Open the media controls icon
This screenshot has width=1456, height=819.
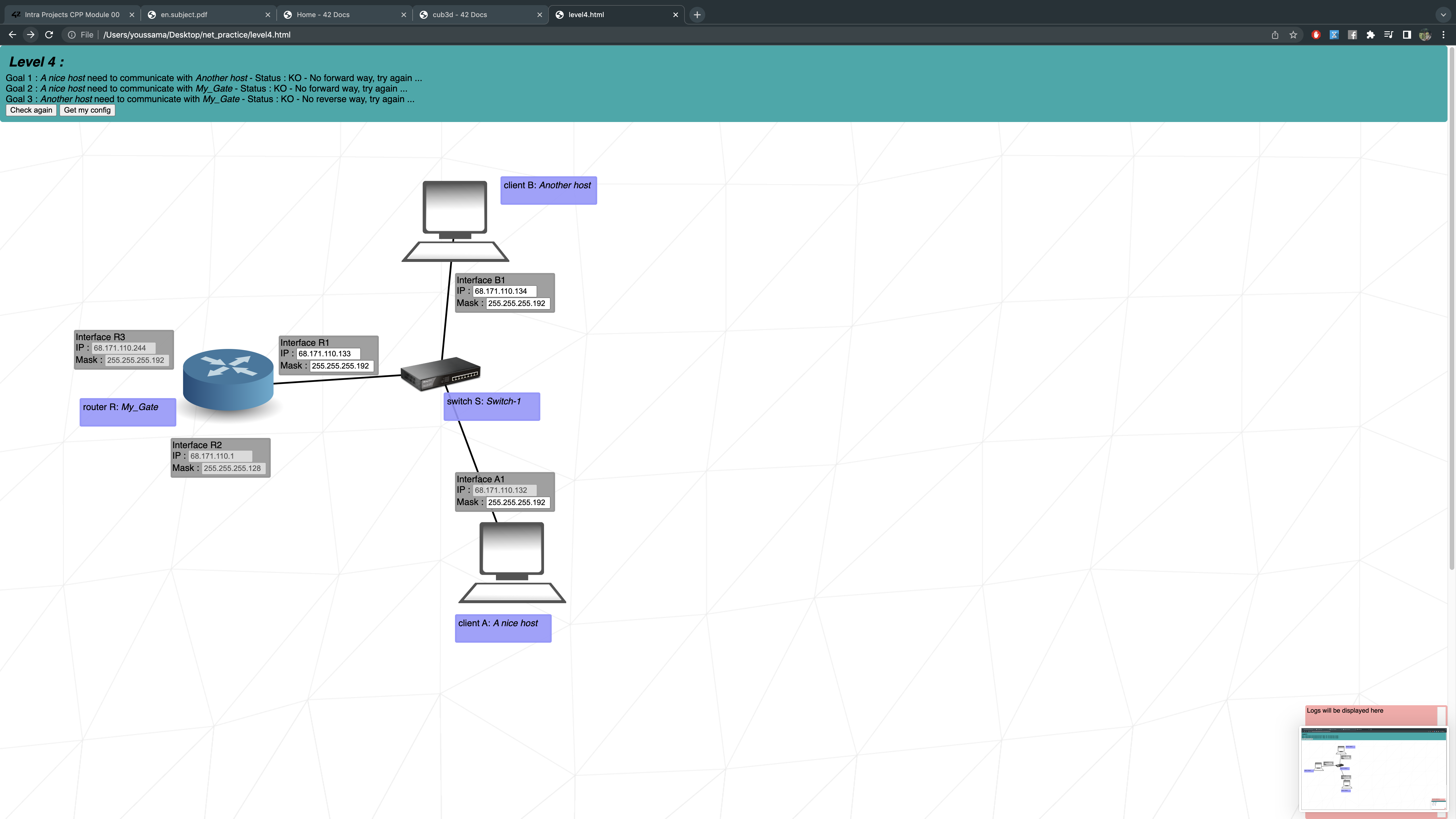[x=1389, y=35]
